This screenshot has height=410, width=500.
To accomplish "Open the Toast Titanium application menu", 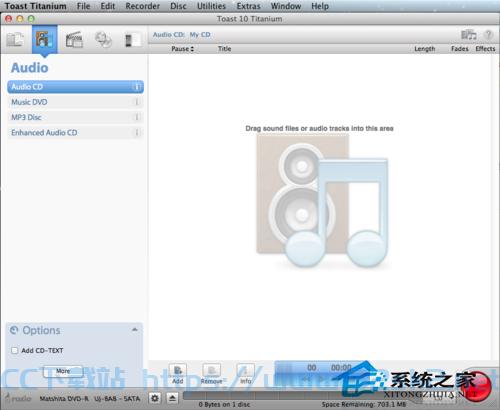I will pos(35,6).
